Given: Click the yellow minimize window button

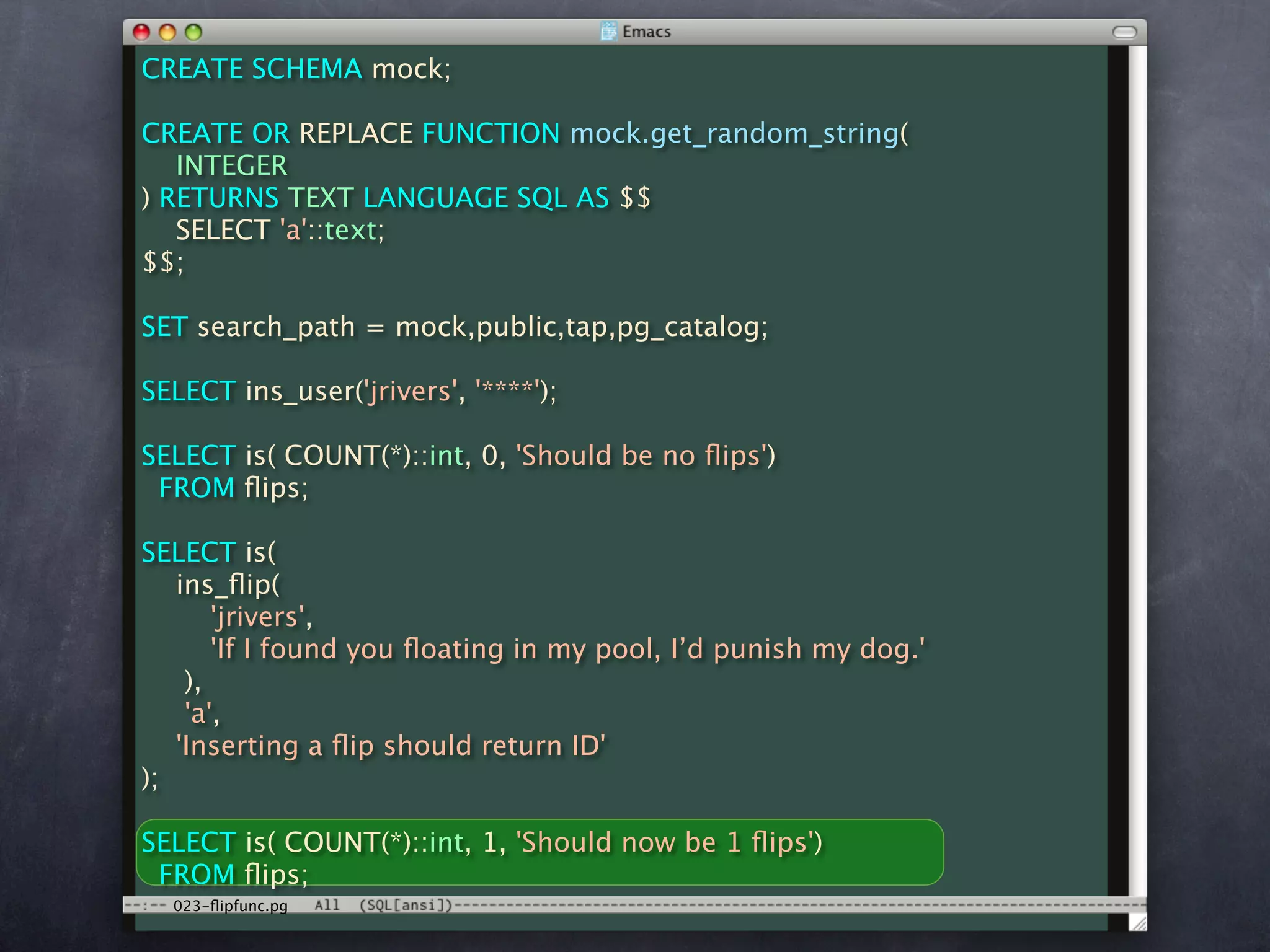Looking at the screenshot, I should click(167, 32).
